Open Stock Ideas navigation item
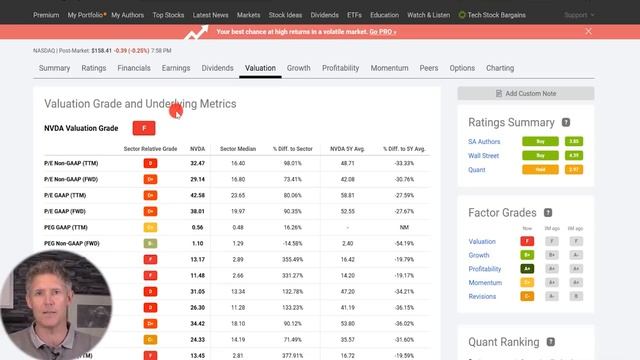 [285, 15]
